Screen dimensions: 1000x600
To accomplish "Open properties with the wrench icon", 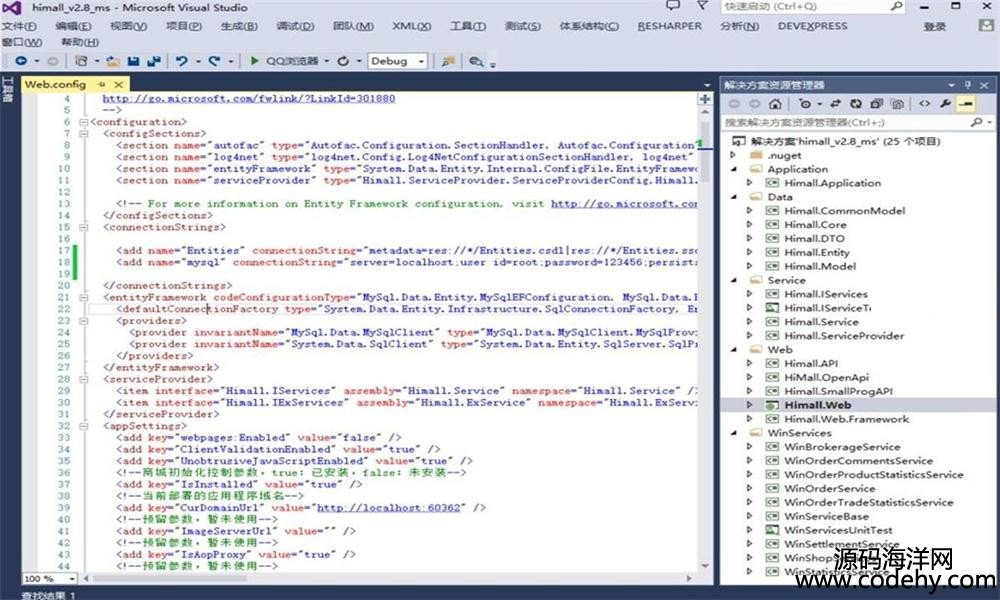I will (945, 103).
